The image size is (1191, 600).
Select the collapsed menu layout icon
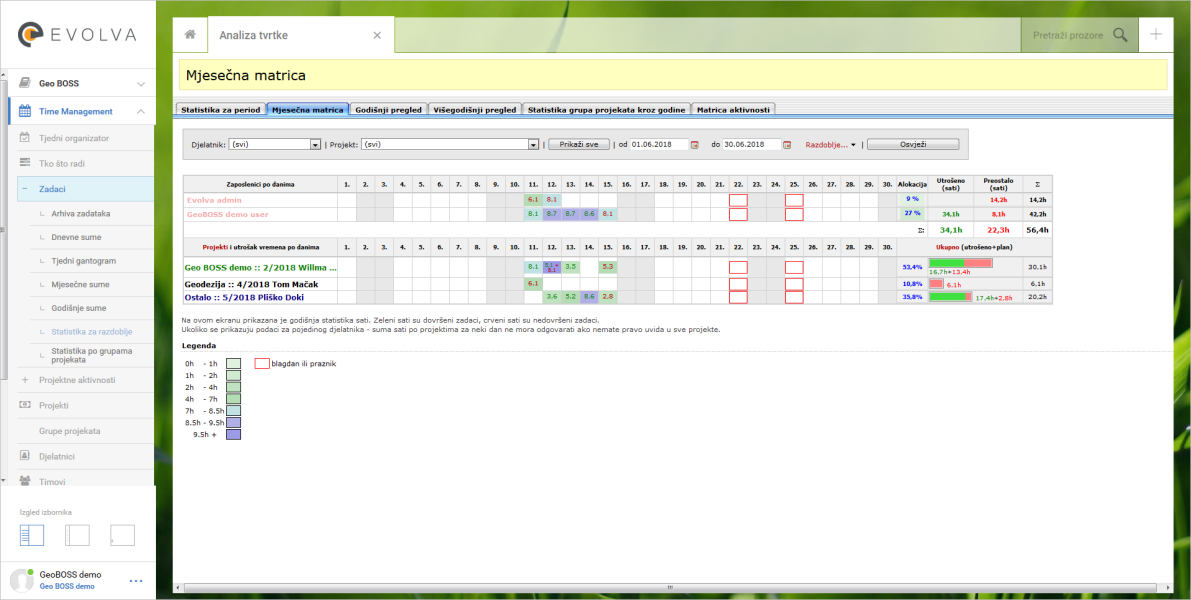click(122, 535)
